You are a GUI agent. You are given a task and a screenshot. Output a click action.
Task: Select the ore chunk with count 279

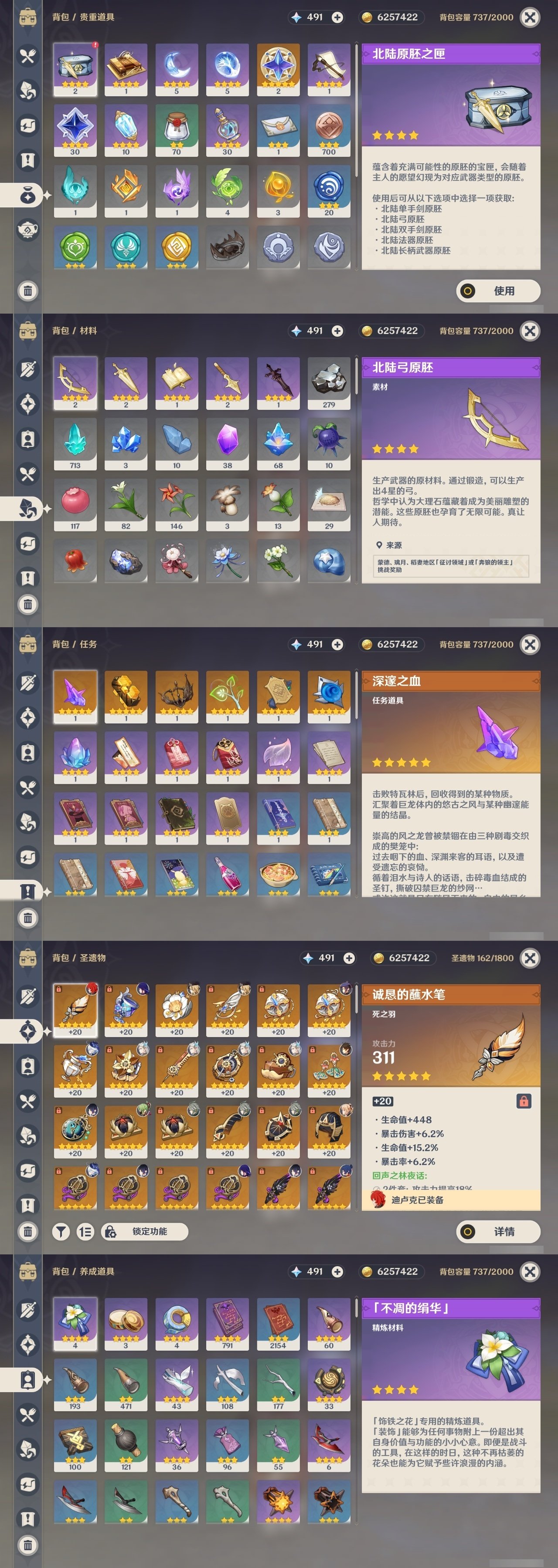tap(329, 383)
